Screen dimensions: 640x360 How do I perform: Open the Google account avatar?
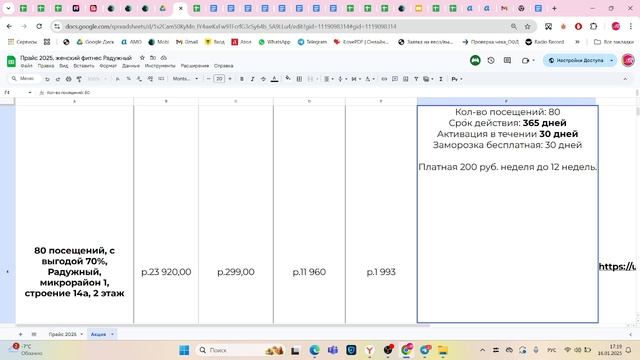point(628,60)
